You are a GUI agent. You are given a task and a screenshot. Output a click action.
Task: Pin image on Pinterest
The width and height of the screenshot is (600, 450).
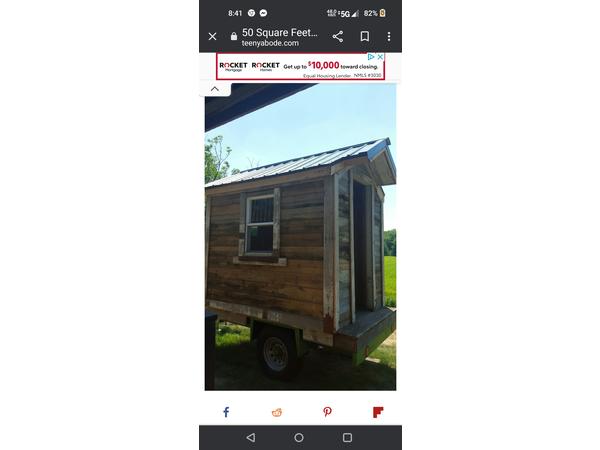pos(327,412)
